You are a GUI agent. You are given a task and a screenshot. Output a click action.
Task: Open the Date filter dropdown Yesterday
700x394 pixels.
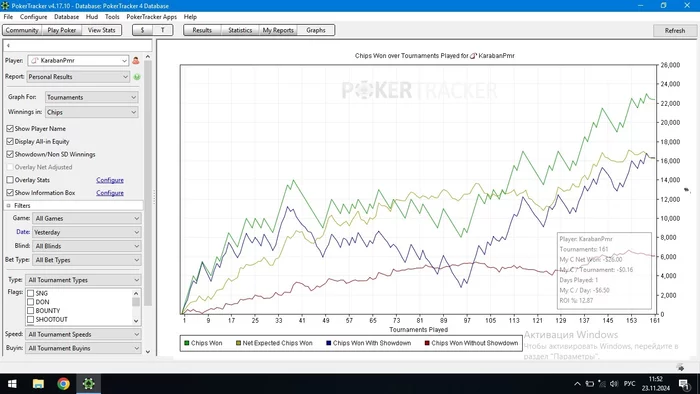[87, 232]
